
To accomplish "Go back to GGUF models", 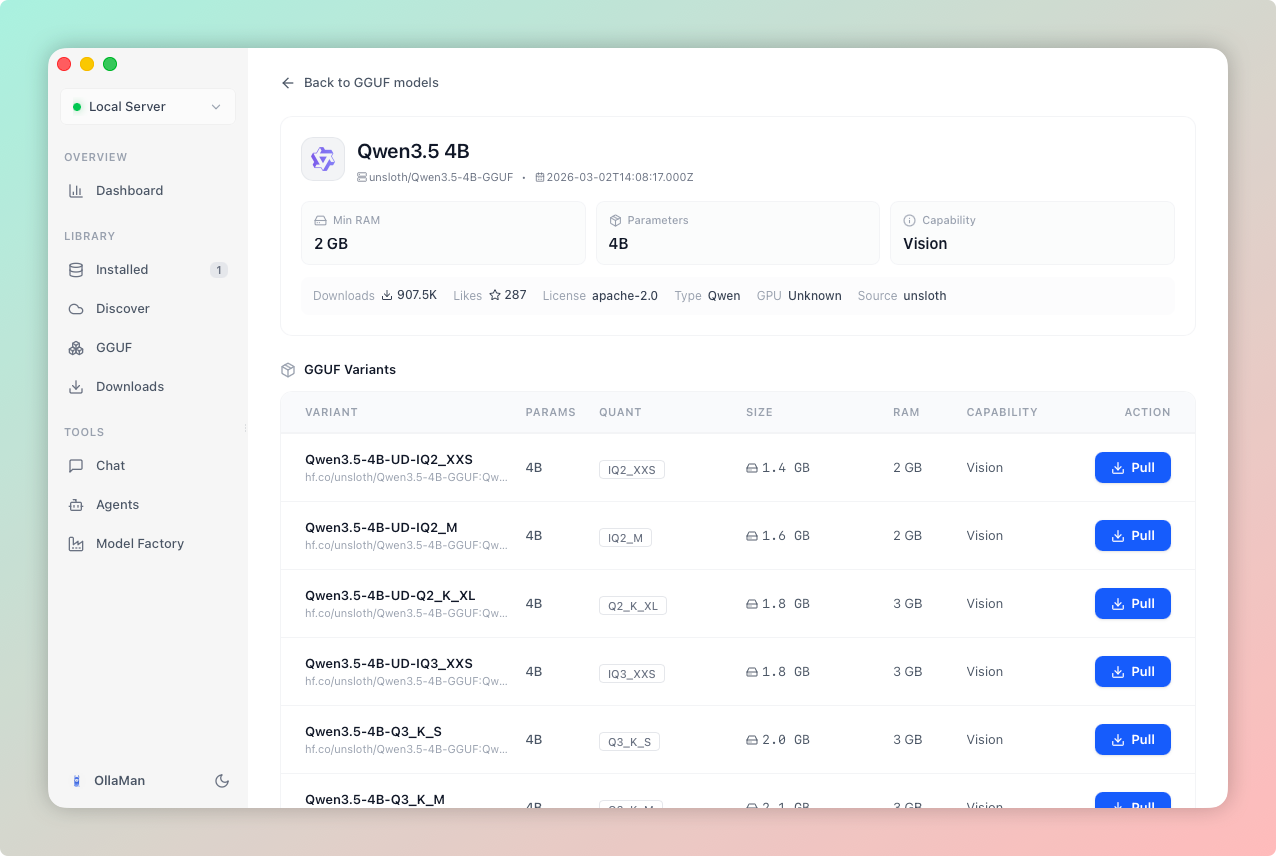I will click(x=360, y=83).
